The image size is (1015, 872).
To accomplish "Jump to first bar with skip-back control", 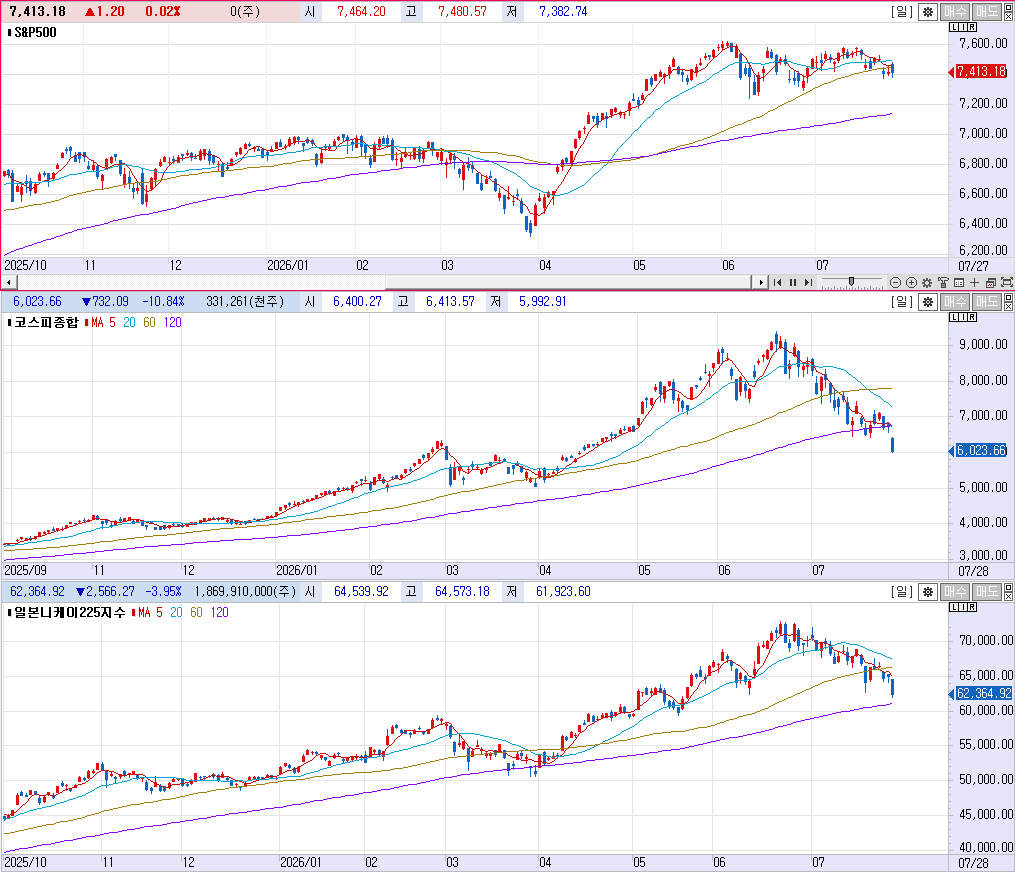I will click(777, 282).
